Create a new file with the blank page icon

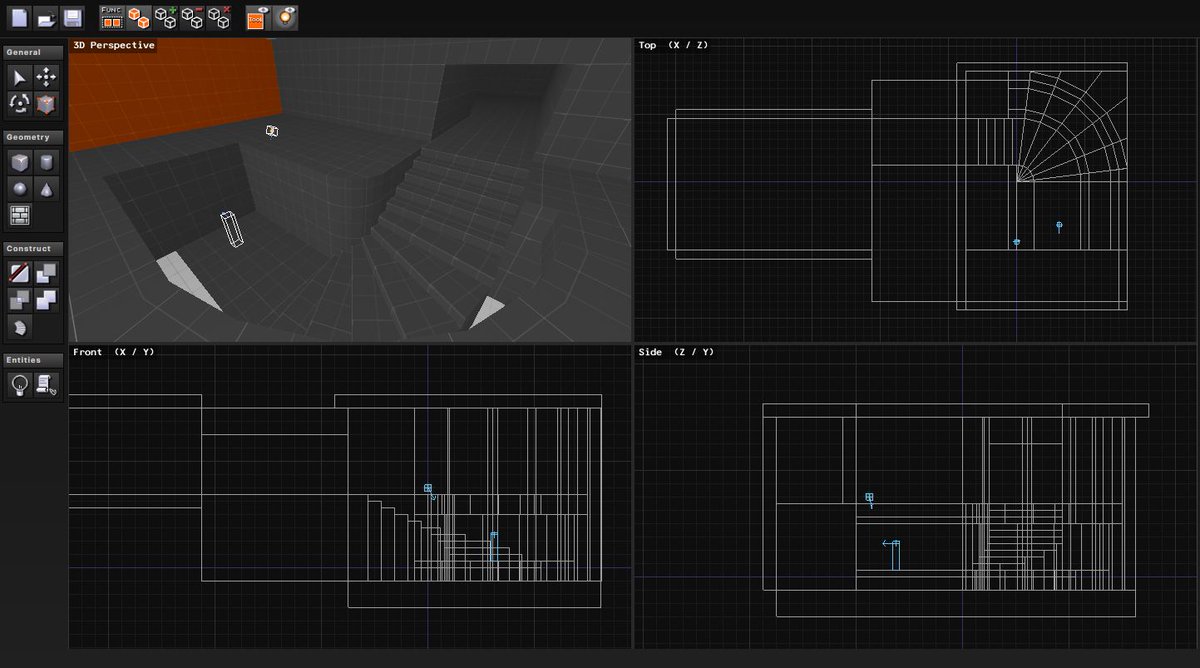coord(20,17)
